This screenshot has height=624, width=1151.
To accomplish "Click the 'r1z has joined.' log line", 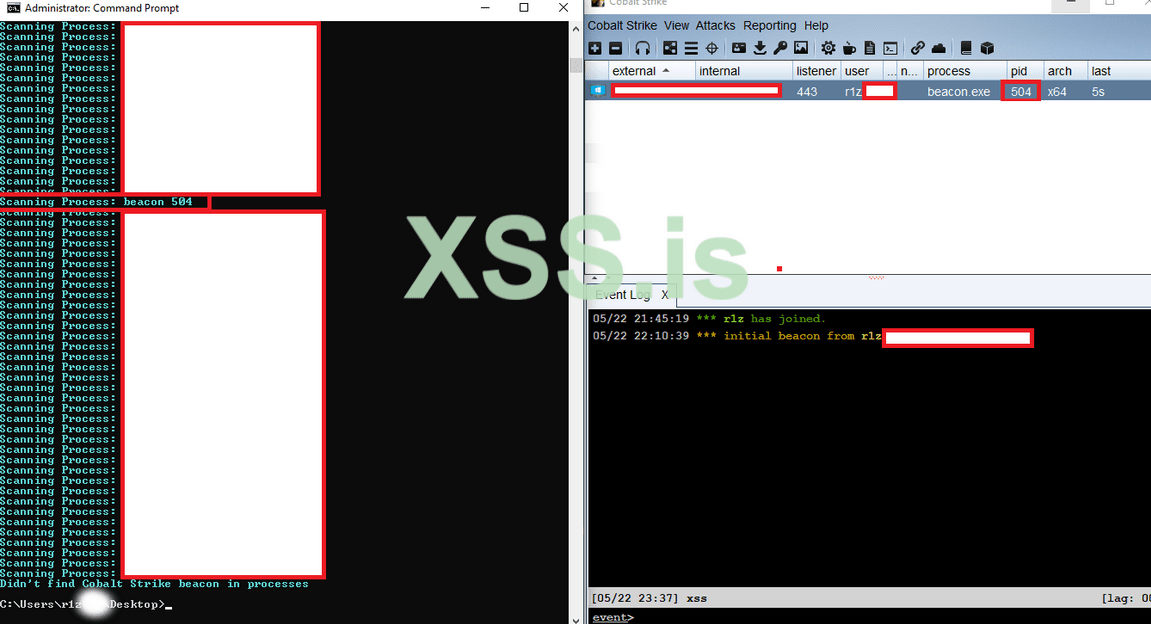I will [709, 319].
